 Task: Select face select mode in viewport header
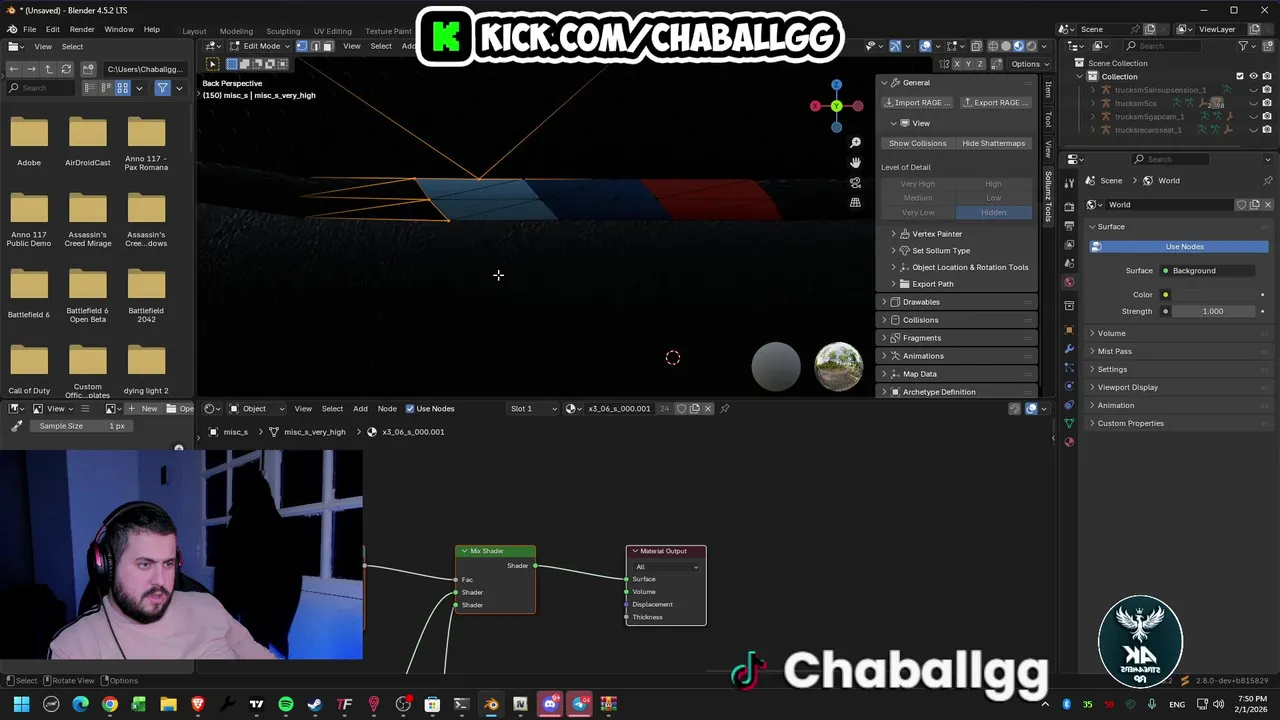327,46
